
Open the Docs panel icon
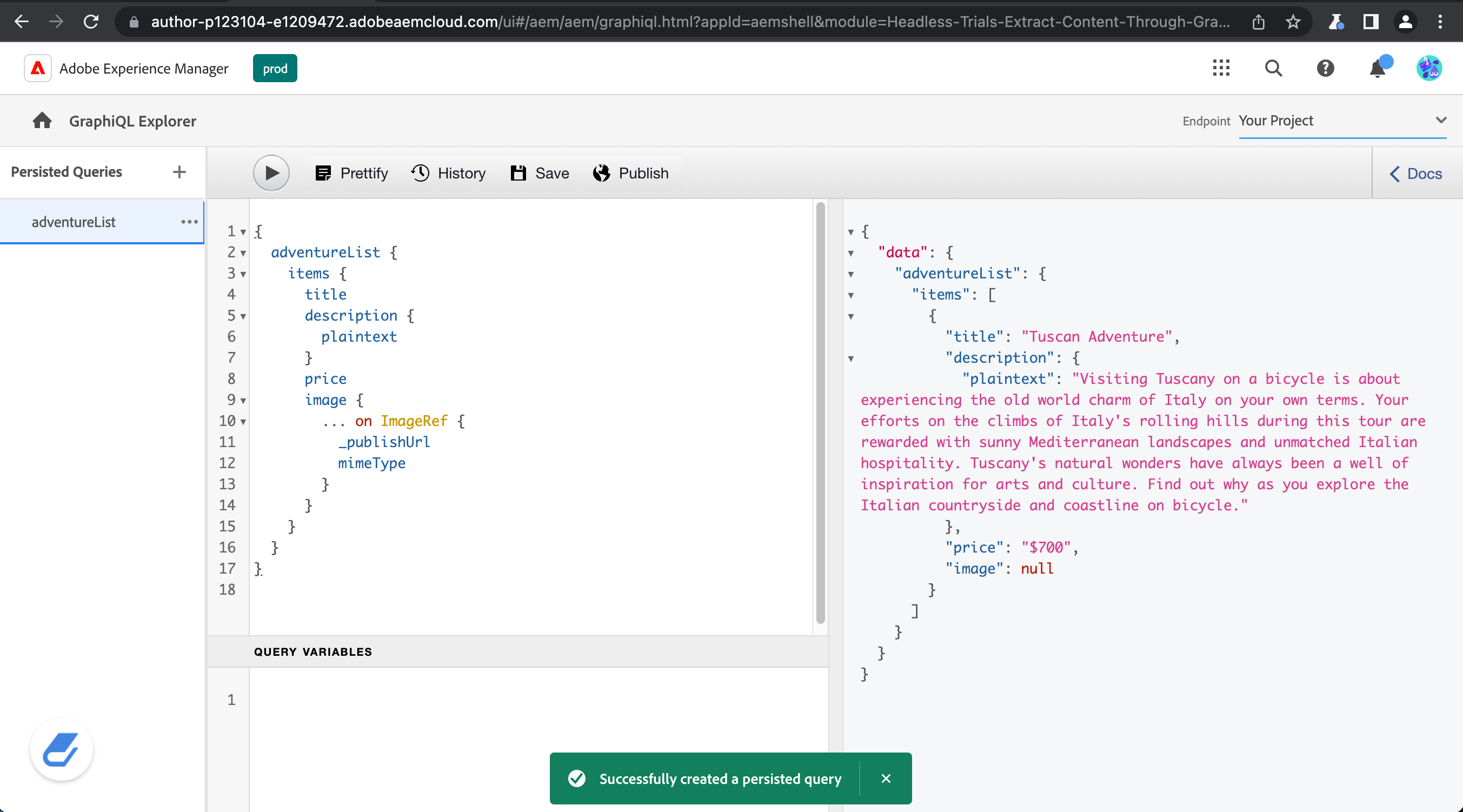coord(1415,173)
